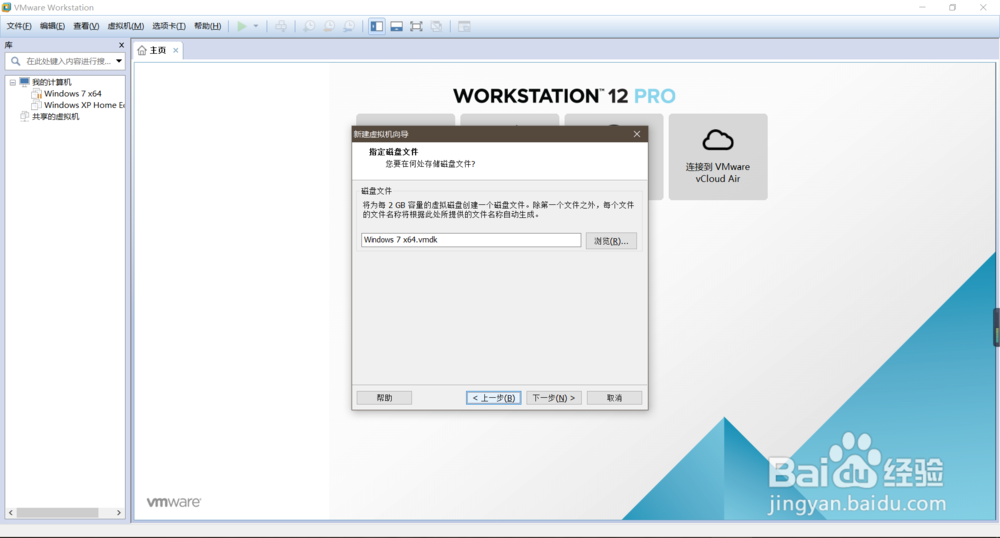The width and height of the screenshot is (1000, 538).
Task: Click the library scrollbar left arrow
Action: [11, 513]
